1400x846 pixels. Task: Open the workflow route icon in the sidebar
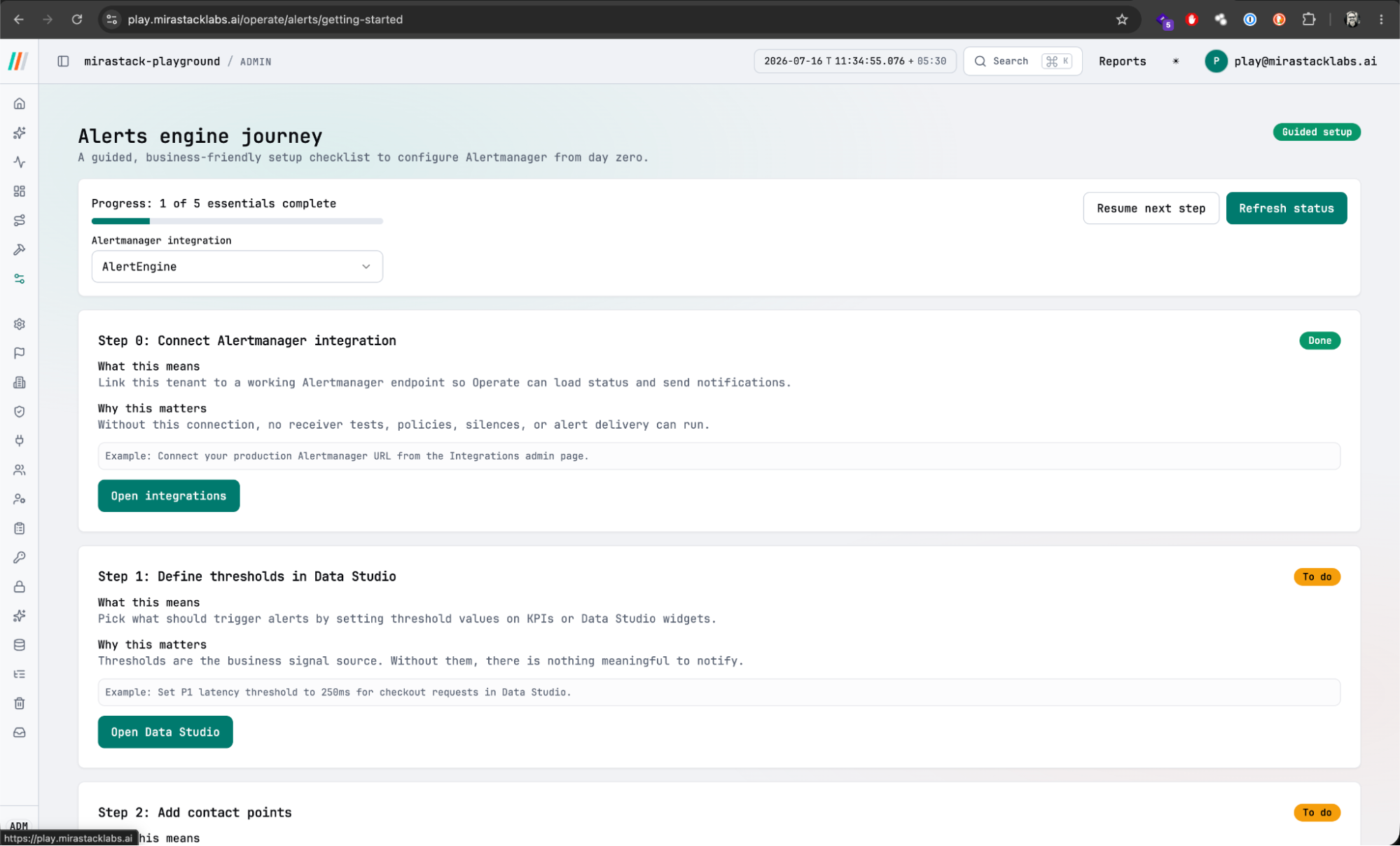click(20, 221)
